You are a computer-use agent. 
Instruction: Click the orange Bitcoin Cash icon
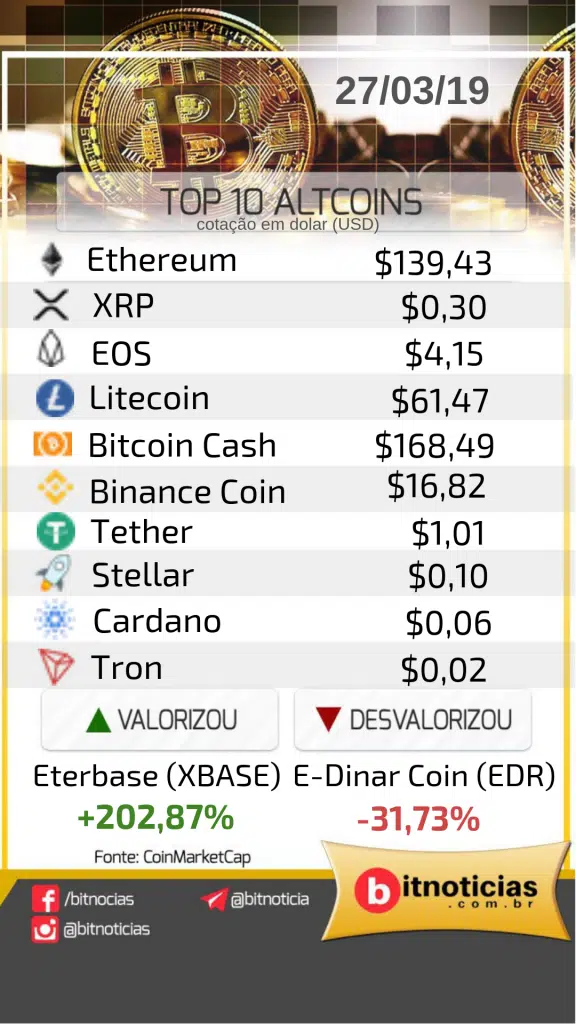53,445
